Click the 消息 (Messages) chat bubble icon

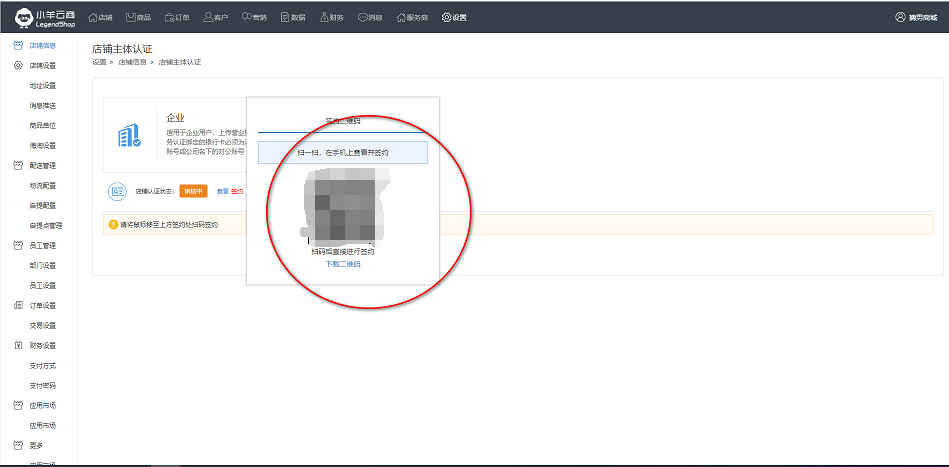[363, 17]
